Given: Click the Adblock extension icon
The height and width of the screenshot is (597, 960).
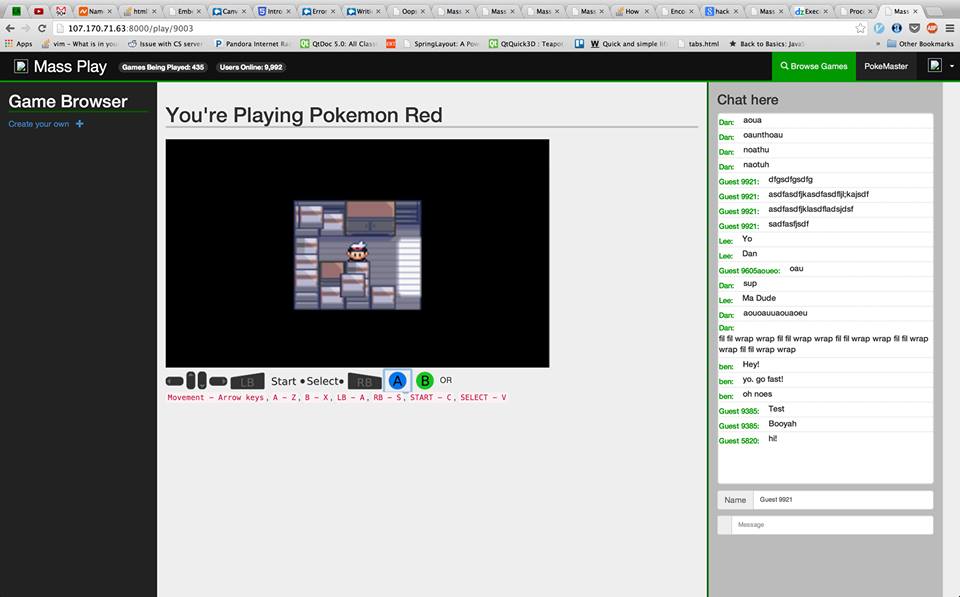Looking at the screenshot, I should tap(932, 28).
